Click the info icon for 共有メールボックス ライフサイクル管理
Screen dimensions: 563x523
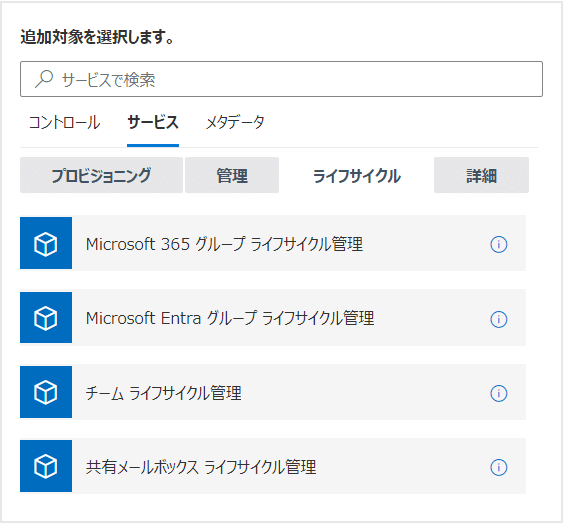[498, 467]
